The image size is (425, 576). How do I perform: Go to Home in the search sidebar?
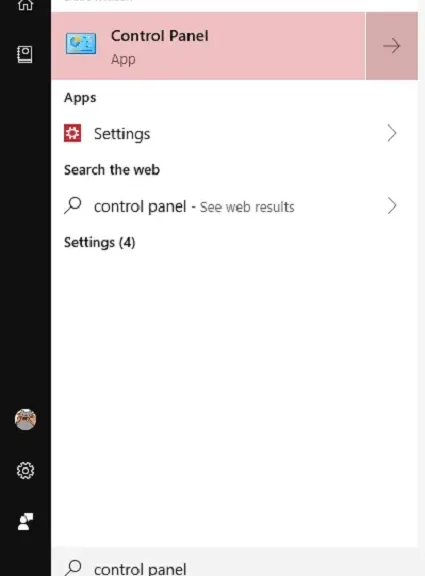pyautogui.click(x=25, y=4)
